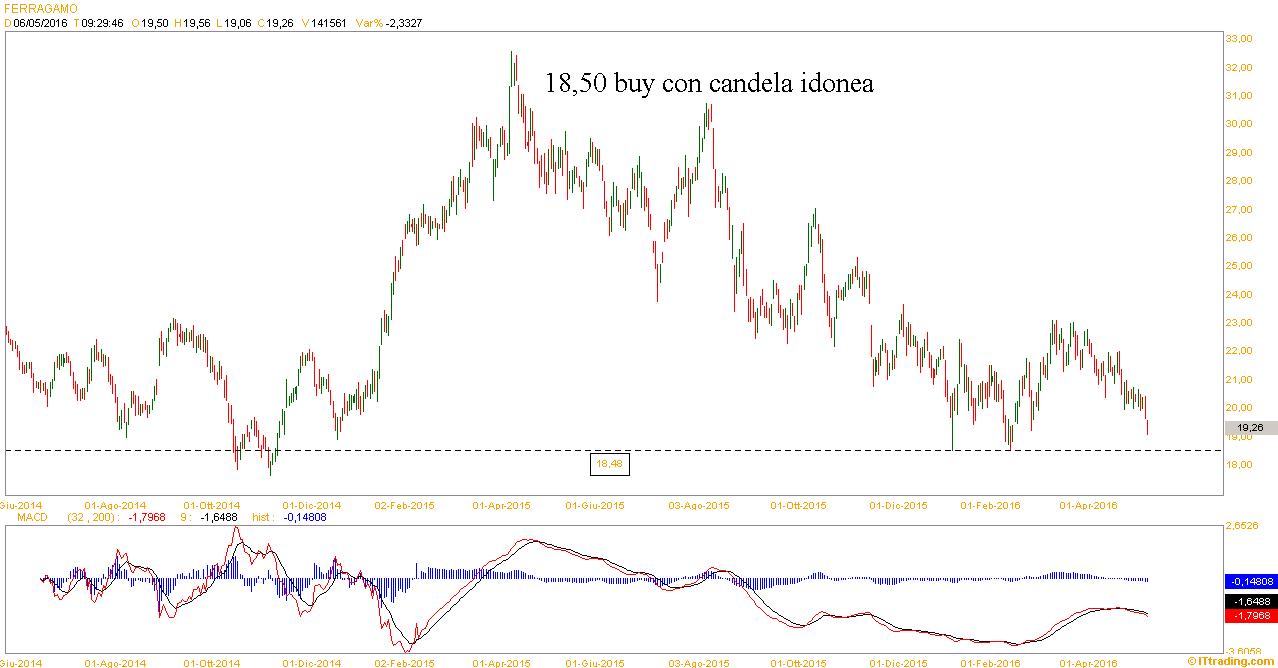Click the red -1,7968 MACD value box
Image resolution: width=1278 pixels, height=668 pixels.
tap(1250, 615)
